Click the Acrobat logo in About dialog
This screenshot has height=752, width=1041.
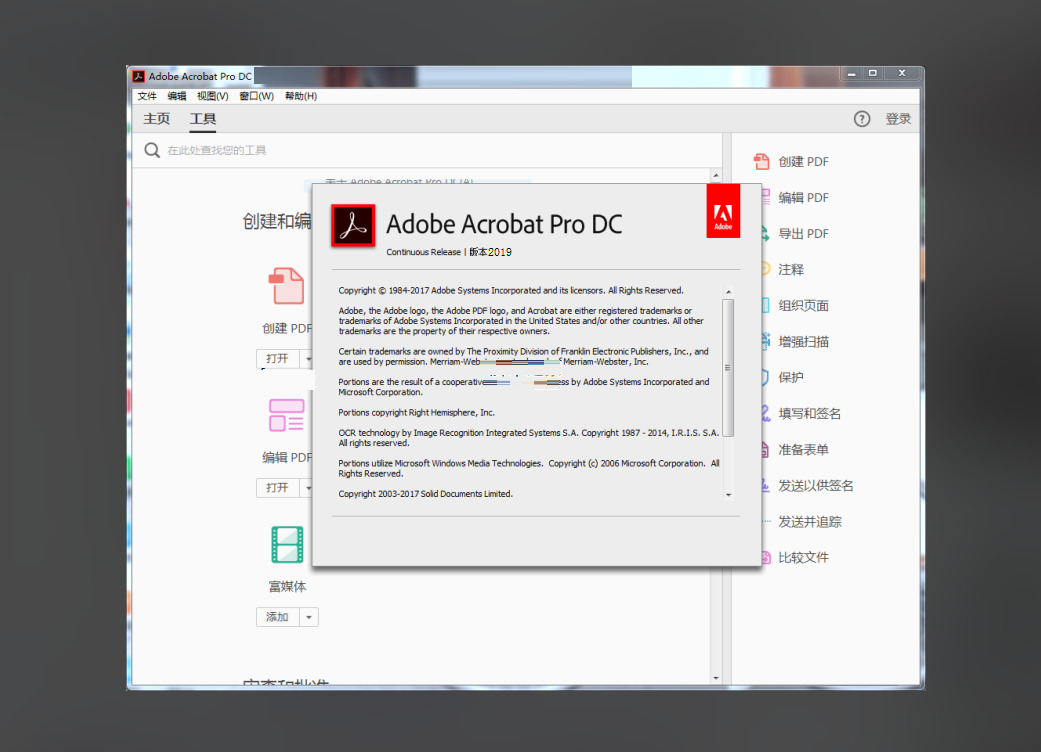click(353, 226)
